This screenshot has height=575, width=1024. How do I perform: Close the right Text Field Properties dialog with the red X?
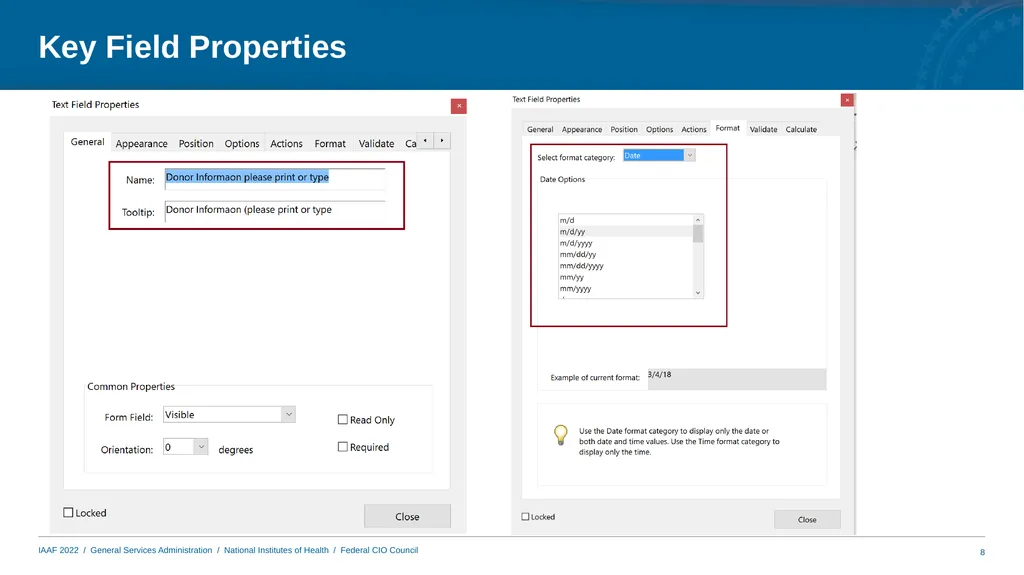click(x=847, y=100)
